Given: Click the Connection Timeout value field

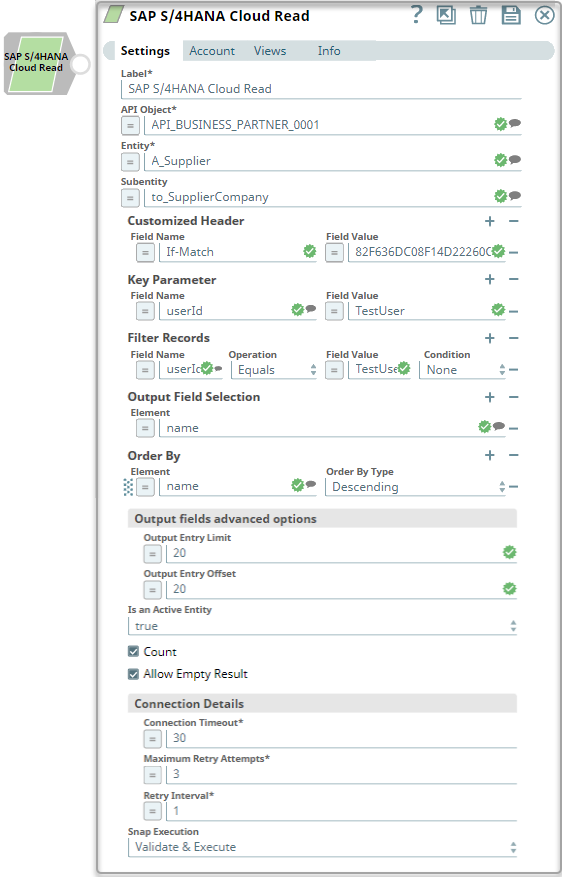Looking at the screenshot, I should pos(341,738).
